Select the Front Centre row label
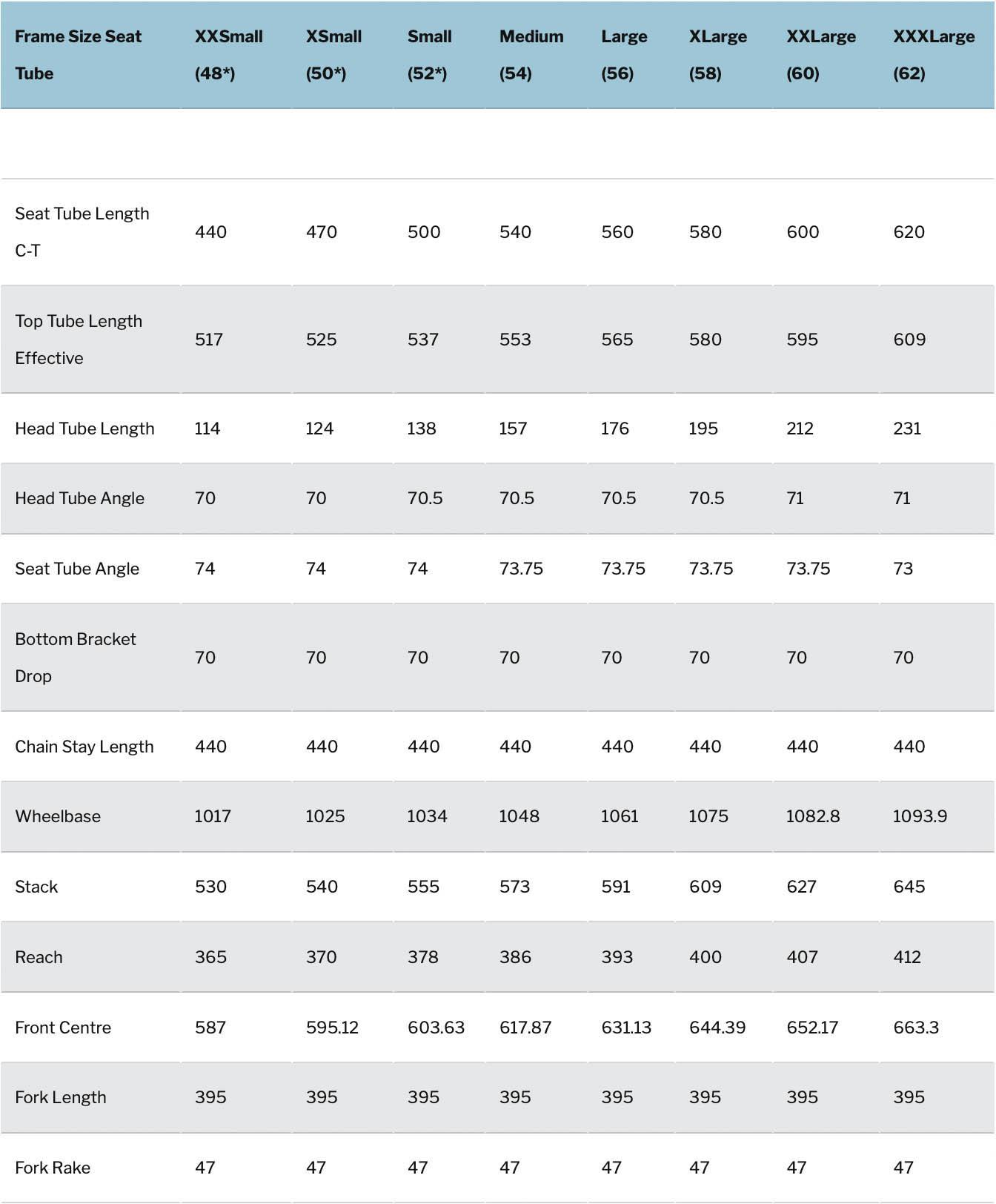 [x=63, y=1028]
